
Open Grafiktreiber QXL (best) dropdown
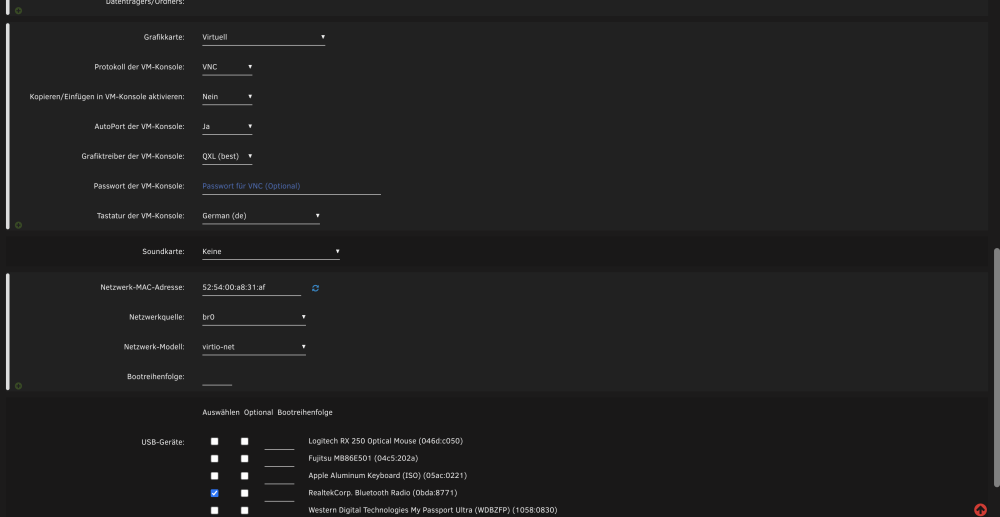click(x=227, y=156)
